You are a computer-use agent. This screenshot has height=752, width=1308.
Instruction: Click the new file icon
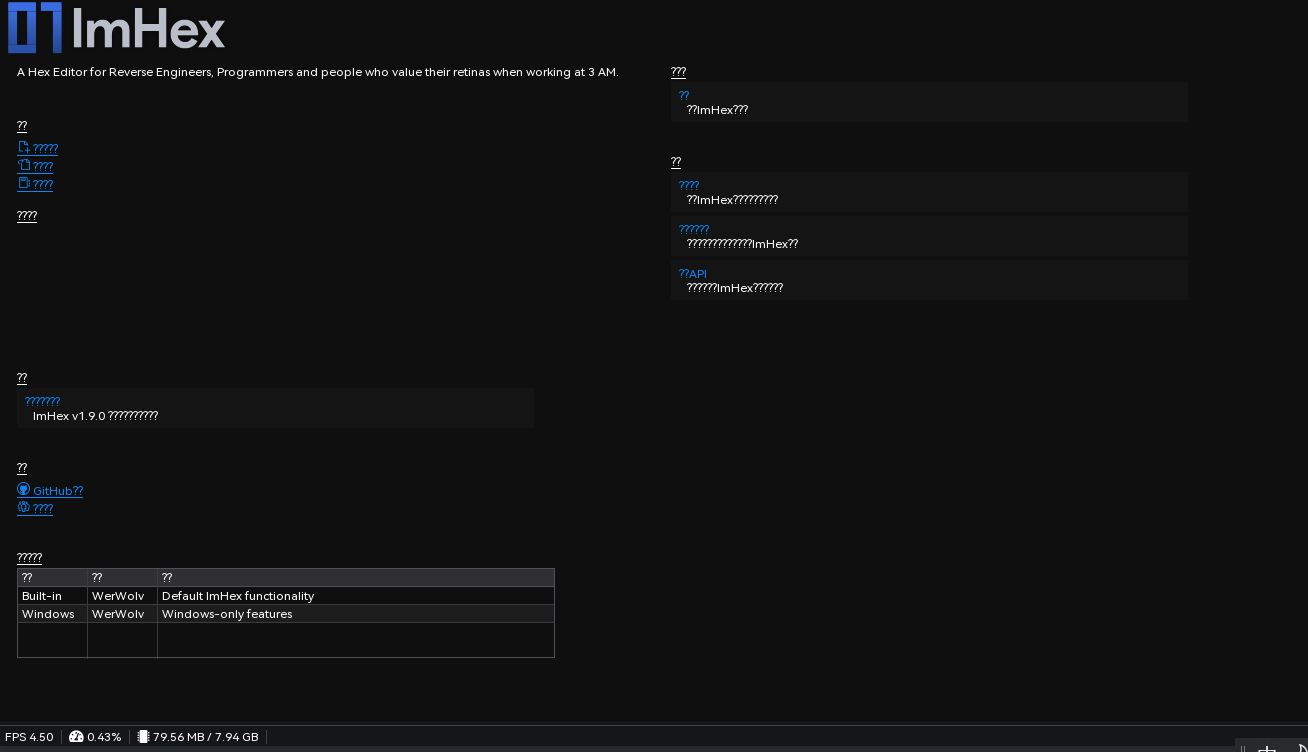24,147
